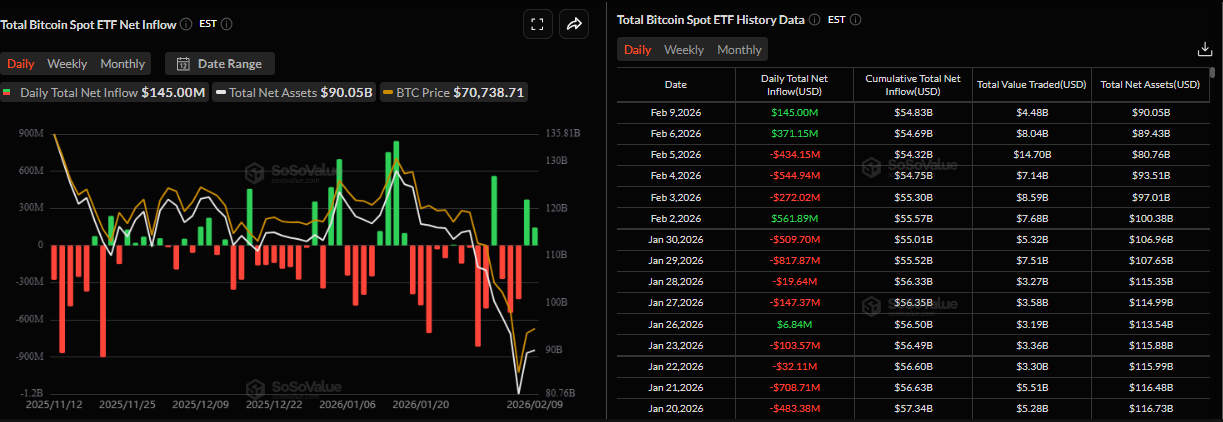
Task: Click the info icon beside the History Data title
Action: (814, 19)
